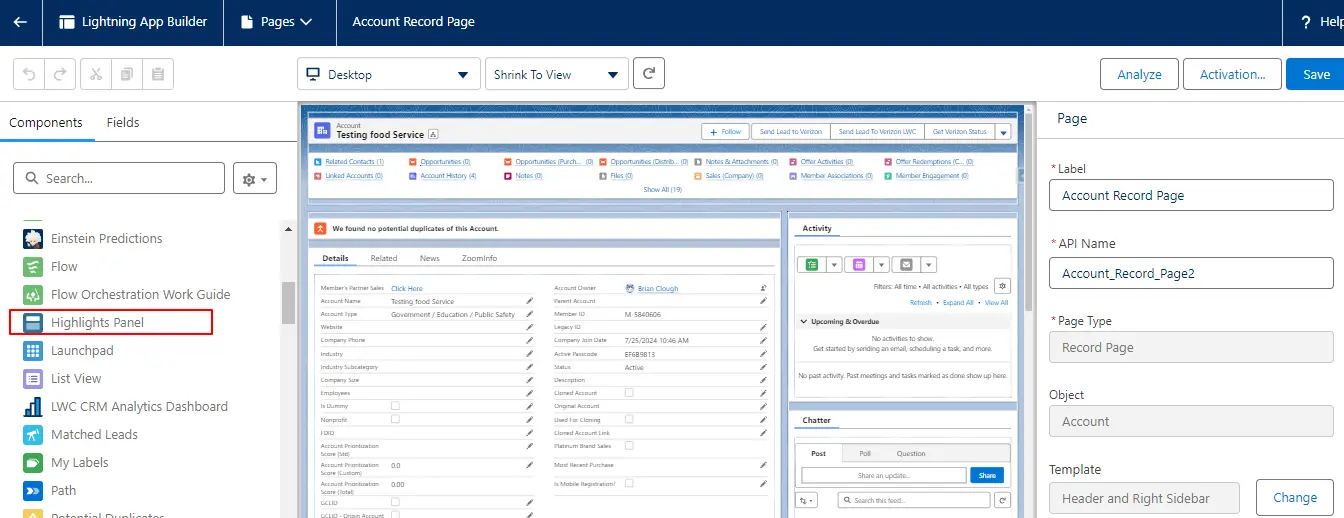This screenshot has width=1344, height=518.
Task: Open the Activity filter settings gear
Action: pos(1002,286)
